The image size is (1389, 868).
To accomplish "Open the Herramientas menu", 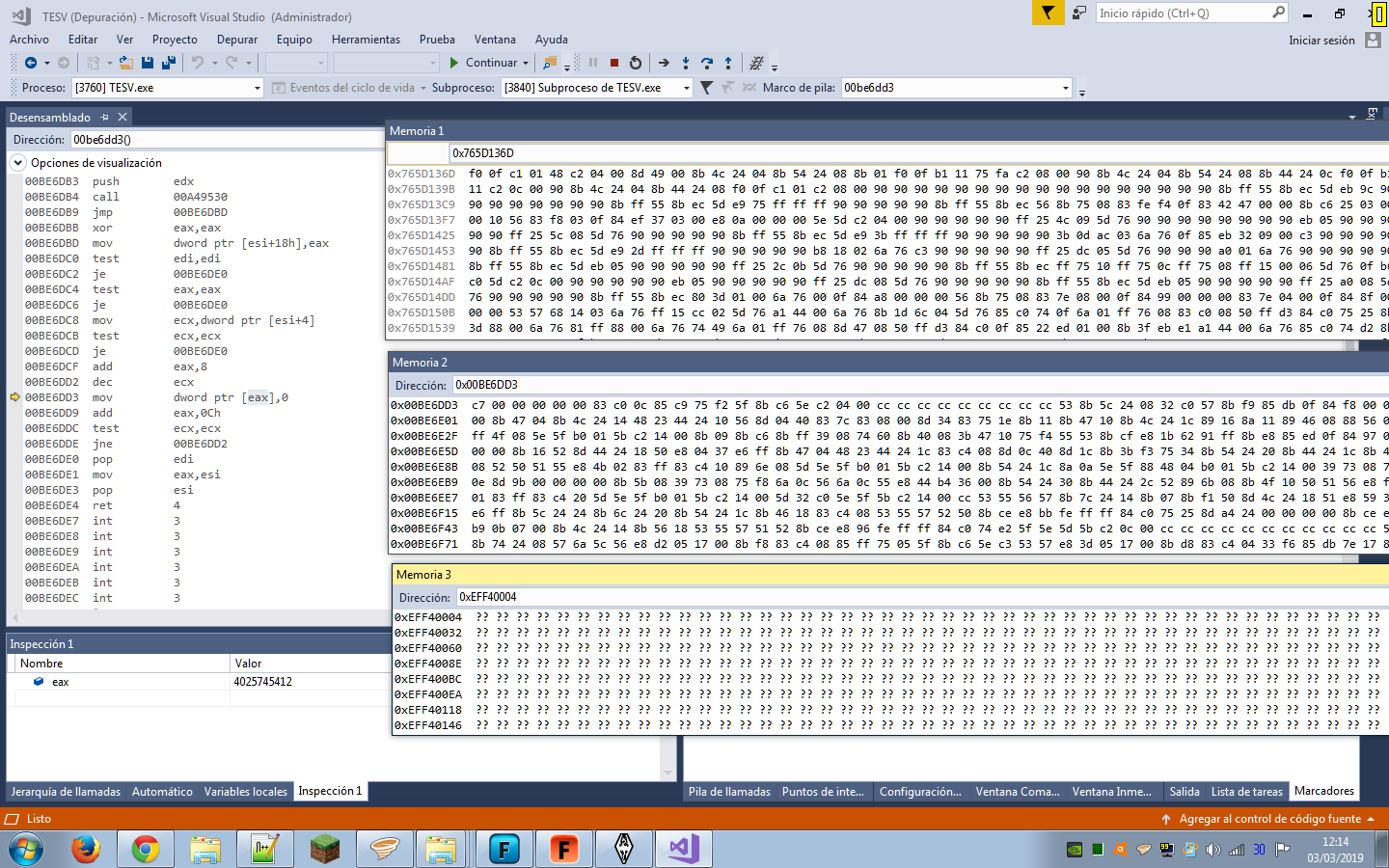I will [366, 40].
